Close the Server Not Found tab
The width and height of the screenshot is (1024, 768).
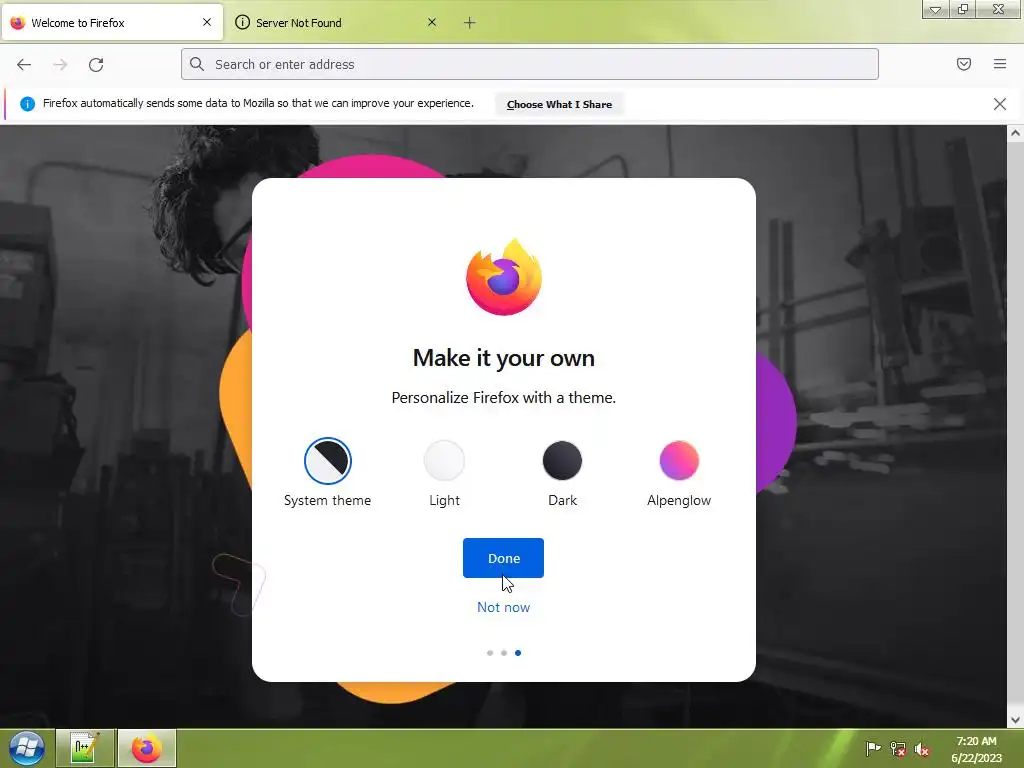tap(432, 22)
